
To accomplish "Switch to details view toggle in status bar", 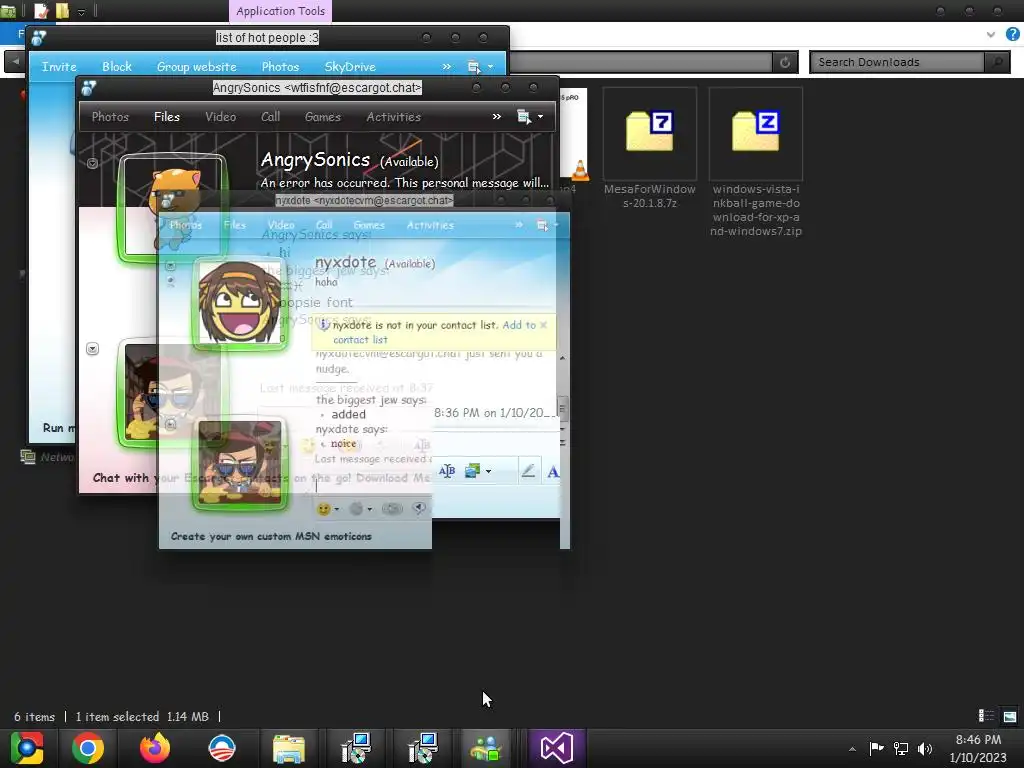I will (986, 716).
